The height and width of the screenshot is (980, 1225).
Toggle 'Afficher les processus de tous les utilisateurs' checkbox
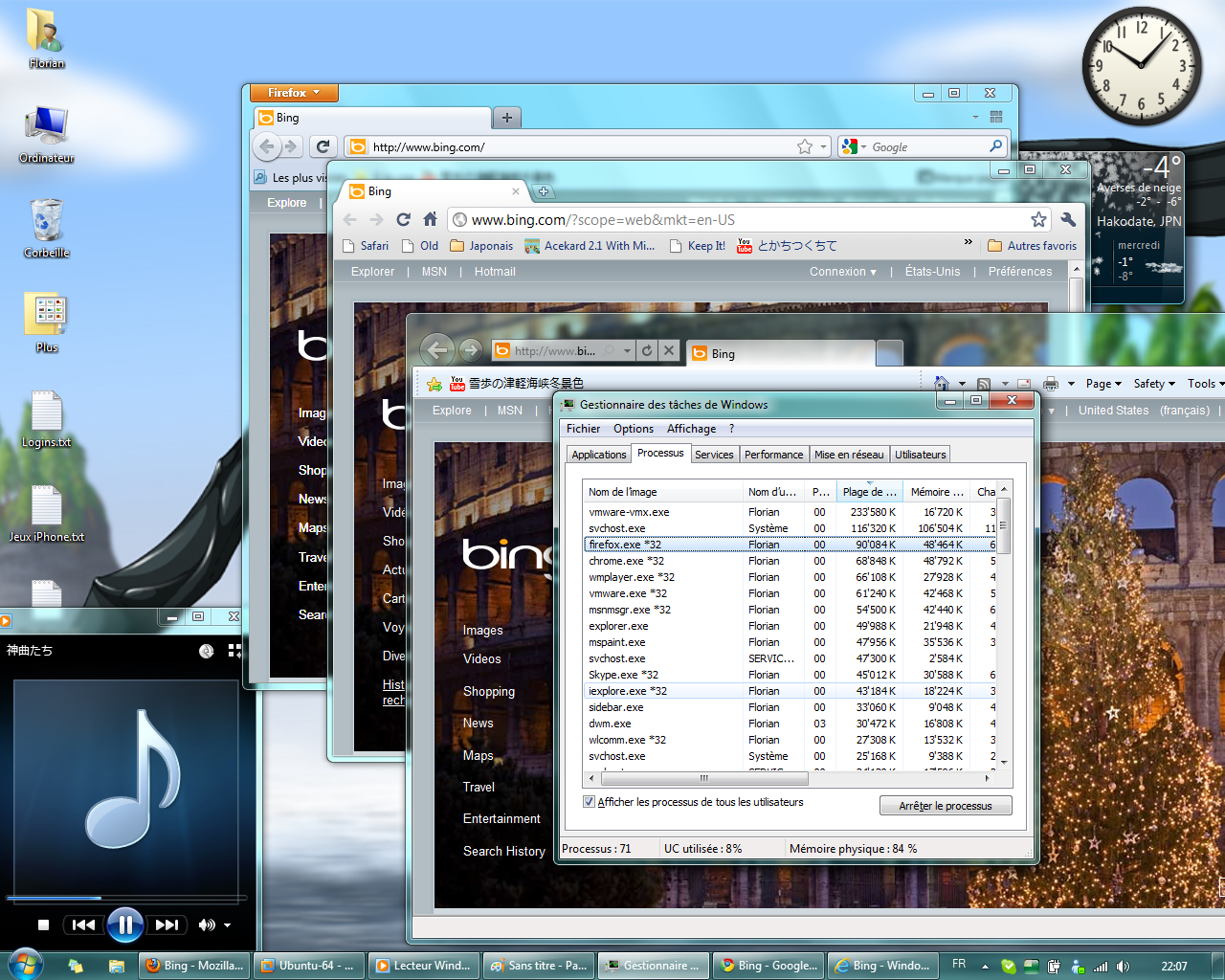589,802
